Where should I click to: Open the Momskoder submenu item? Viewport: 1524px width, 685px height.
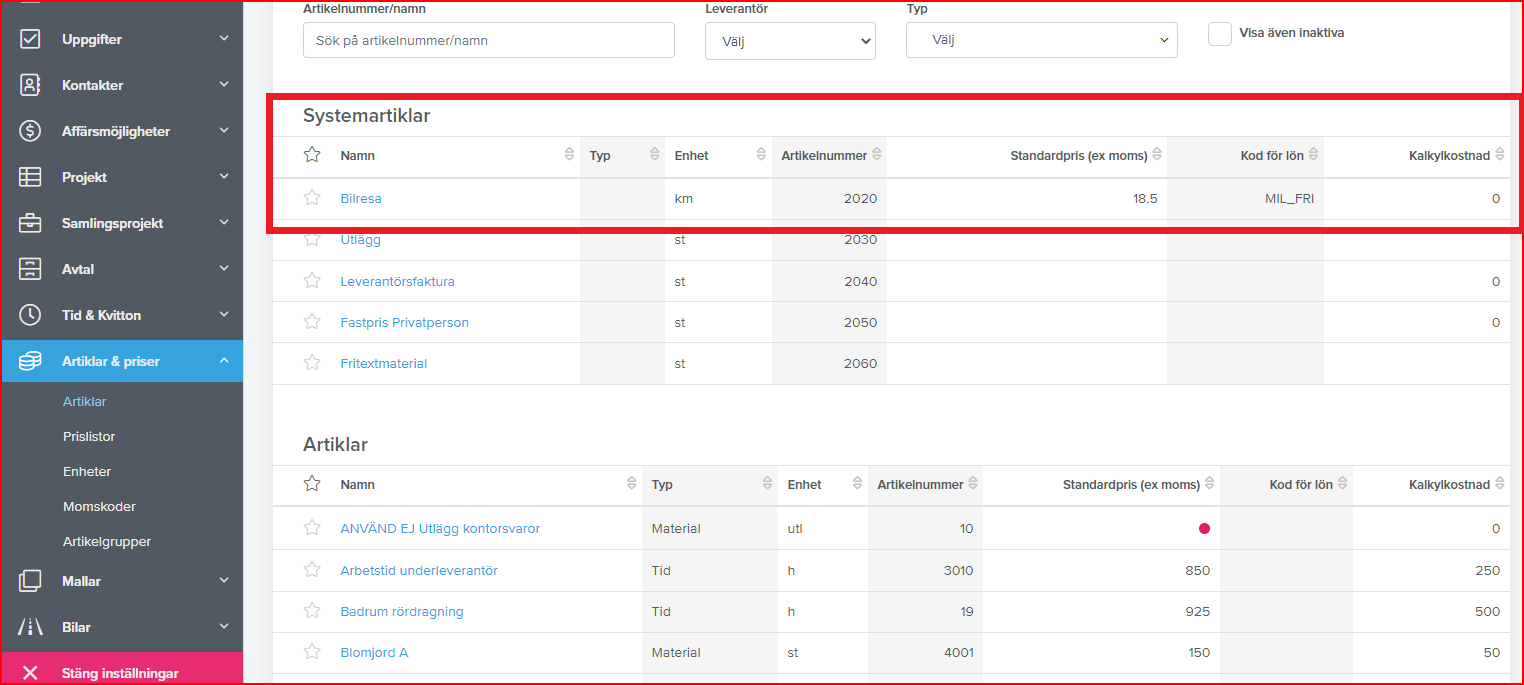[99, 506]
